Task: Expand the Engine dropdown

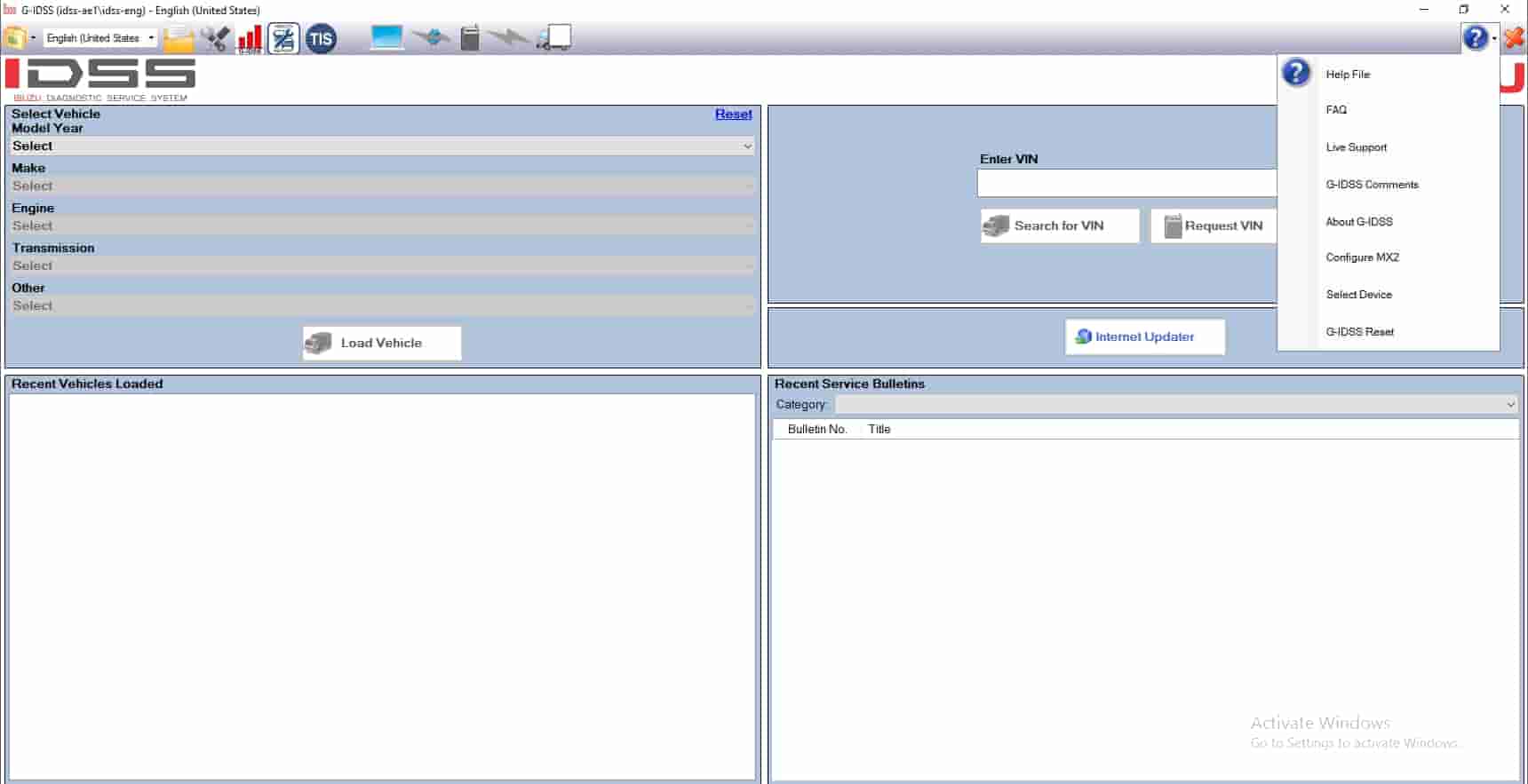Action: [383, 226]
